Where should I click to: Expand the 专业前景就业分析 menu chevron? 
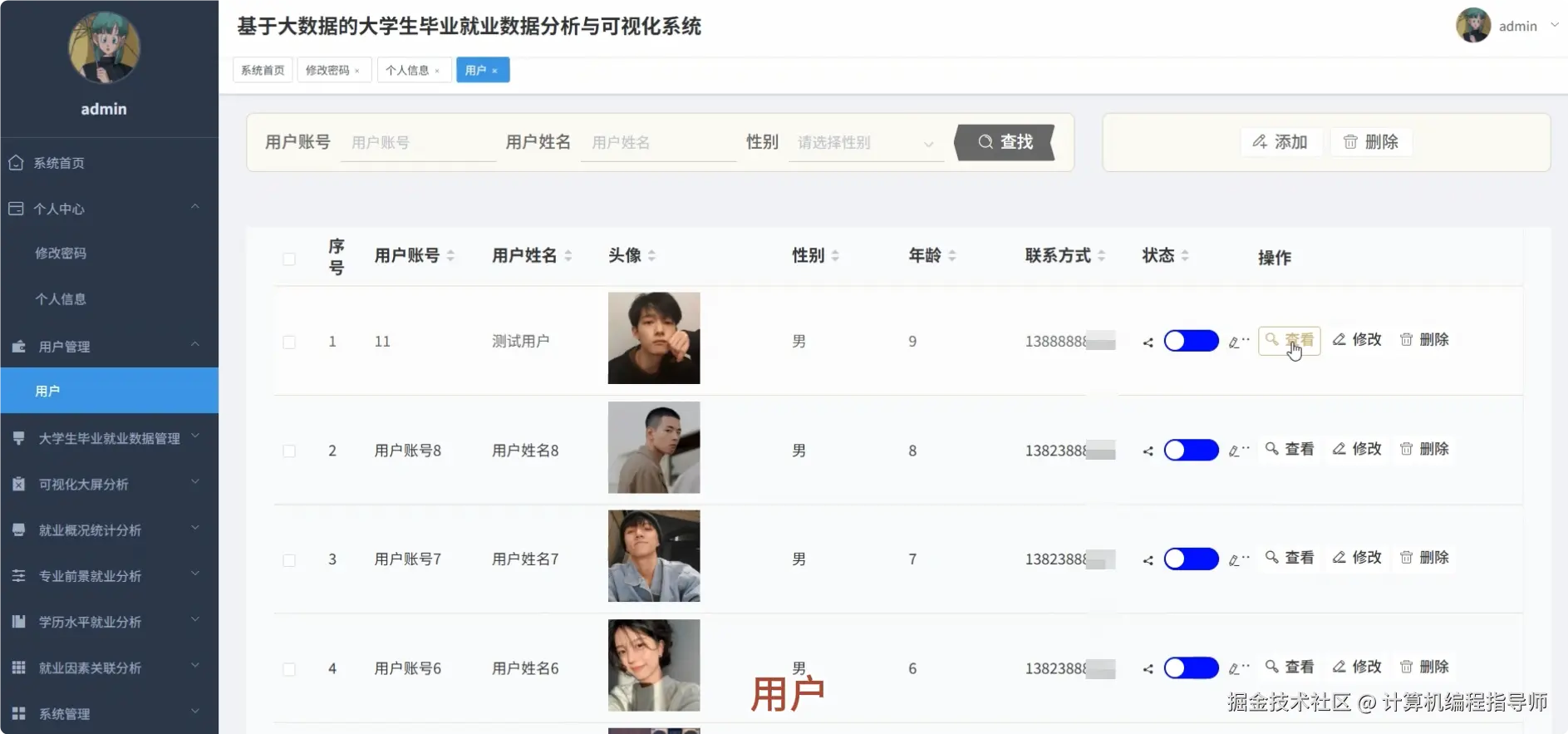point(195,573)
